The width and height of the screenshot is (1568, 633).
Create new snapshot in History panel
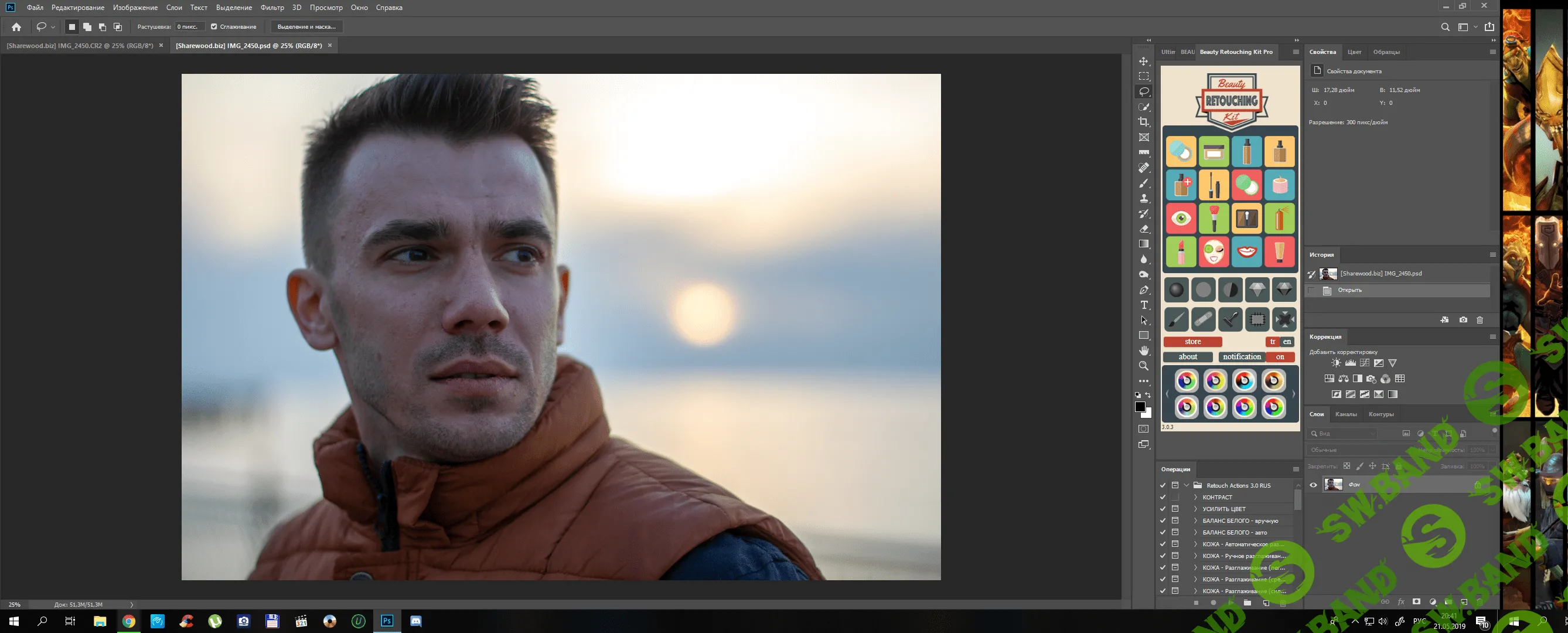(1463, 320)
